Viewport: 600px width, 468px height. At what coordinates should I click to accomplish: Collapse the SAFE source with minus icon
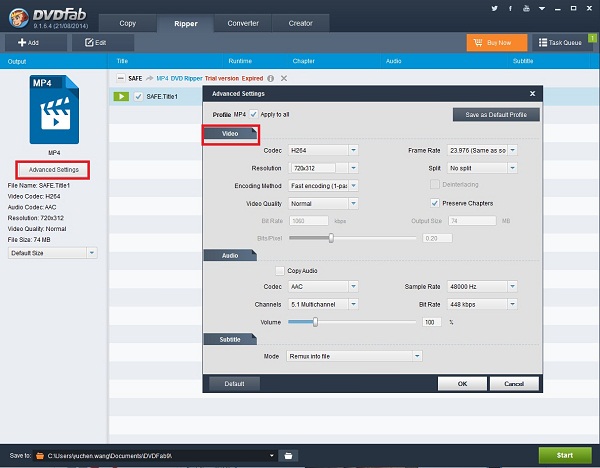tap(121, 78)
